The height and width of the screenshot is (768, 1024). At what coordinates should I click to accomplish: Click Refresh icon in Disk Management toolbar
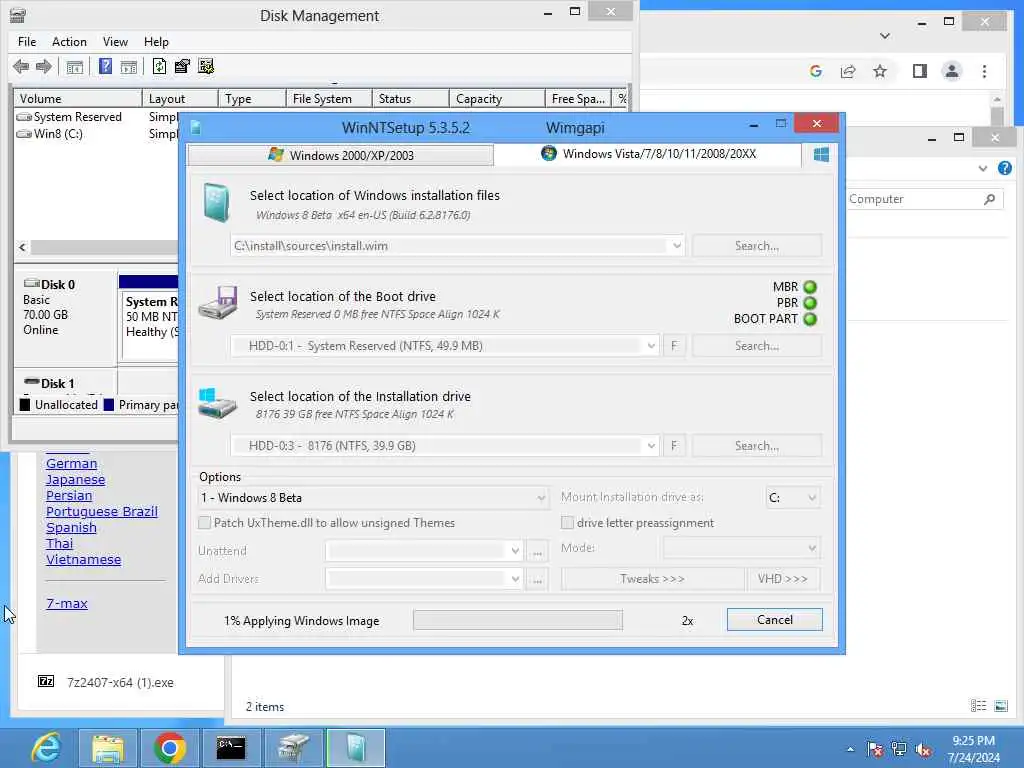(x=159, y=66)
